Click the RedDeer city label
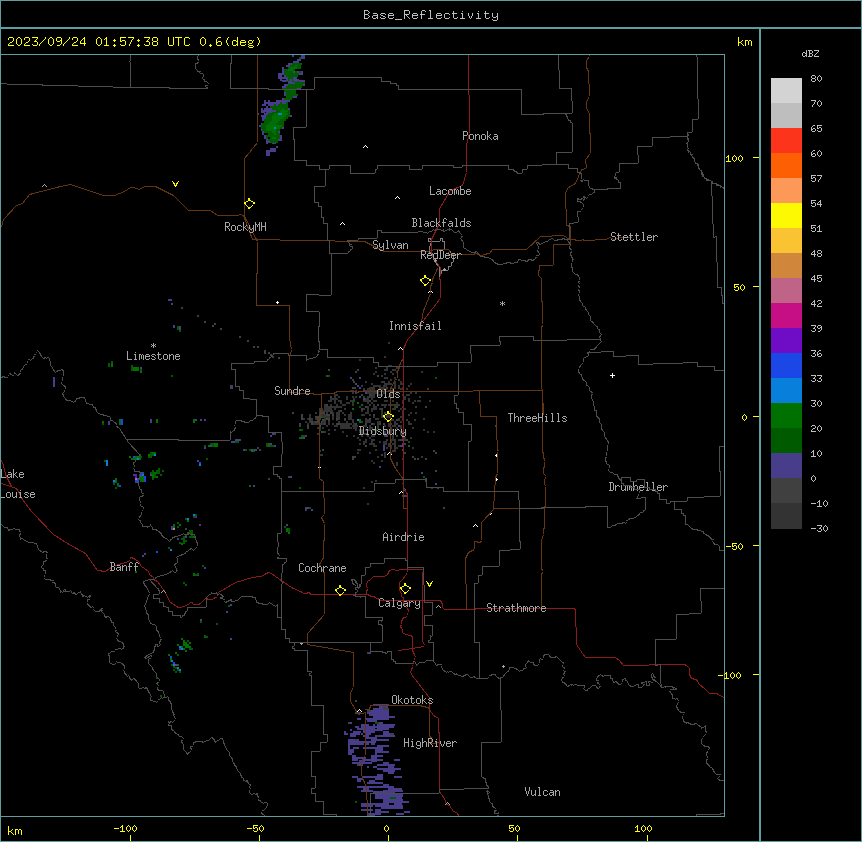Viewport: 862px width, 842px height. tap(440, 255)
